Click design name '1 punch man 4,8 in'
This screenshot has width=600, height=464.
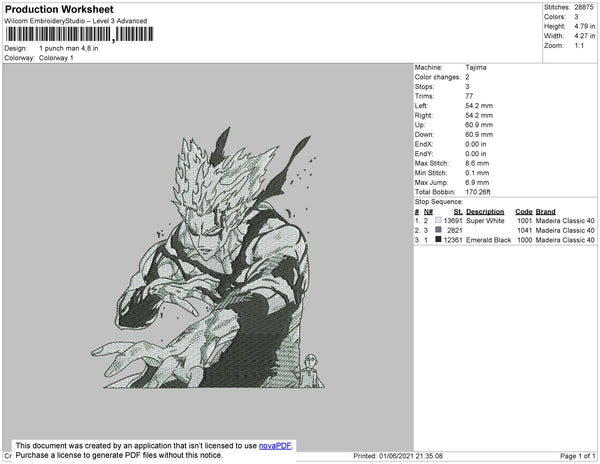[68, 49]
